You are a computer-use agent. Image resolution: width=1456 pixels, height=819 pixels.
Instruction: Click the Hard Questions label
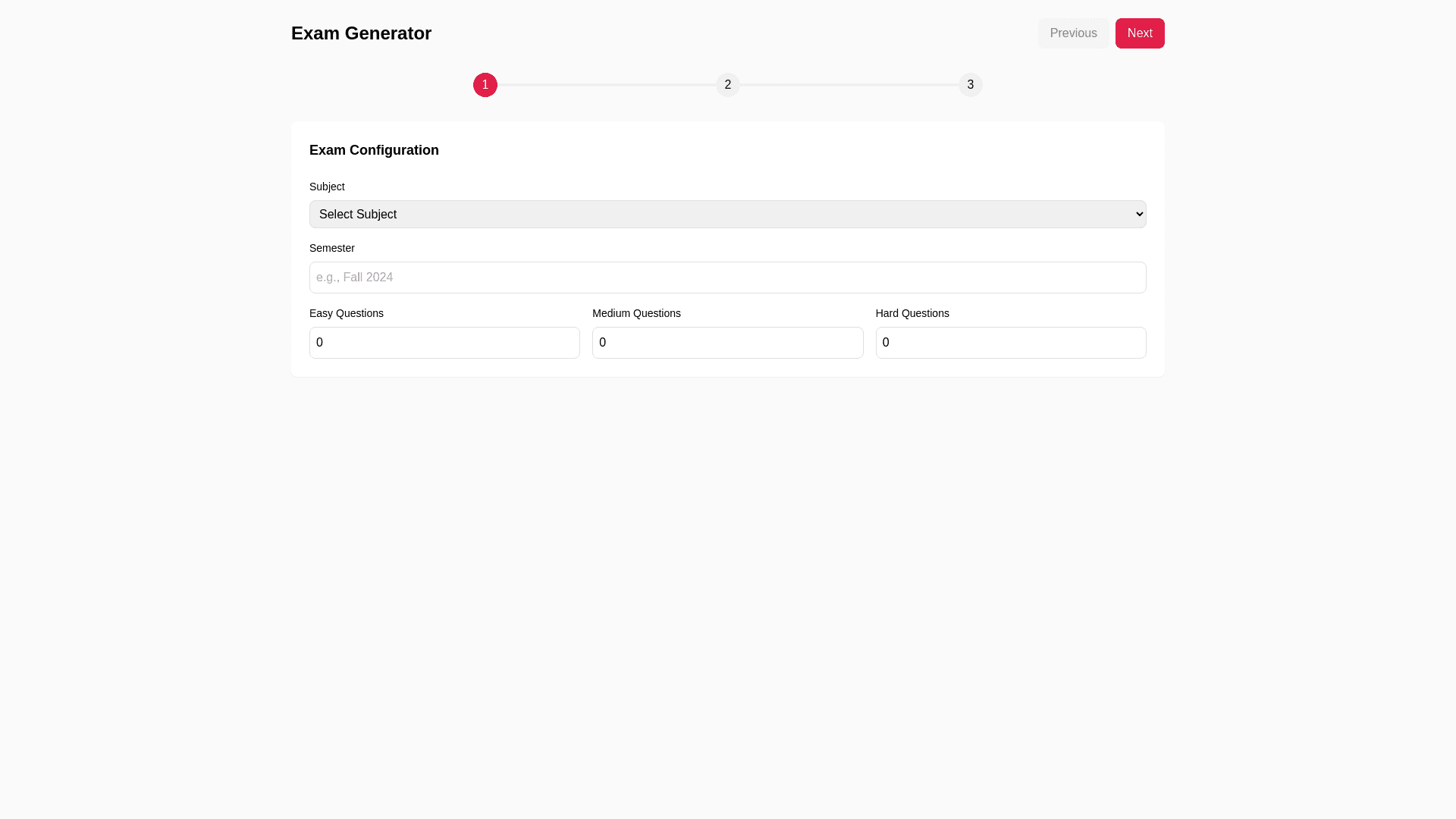point(912,313)
